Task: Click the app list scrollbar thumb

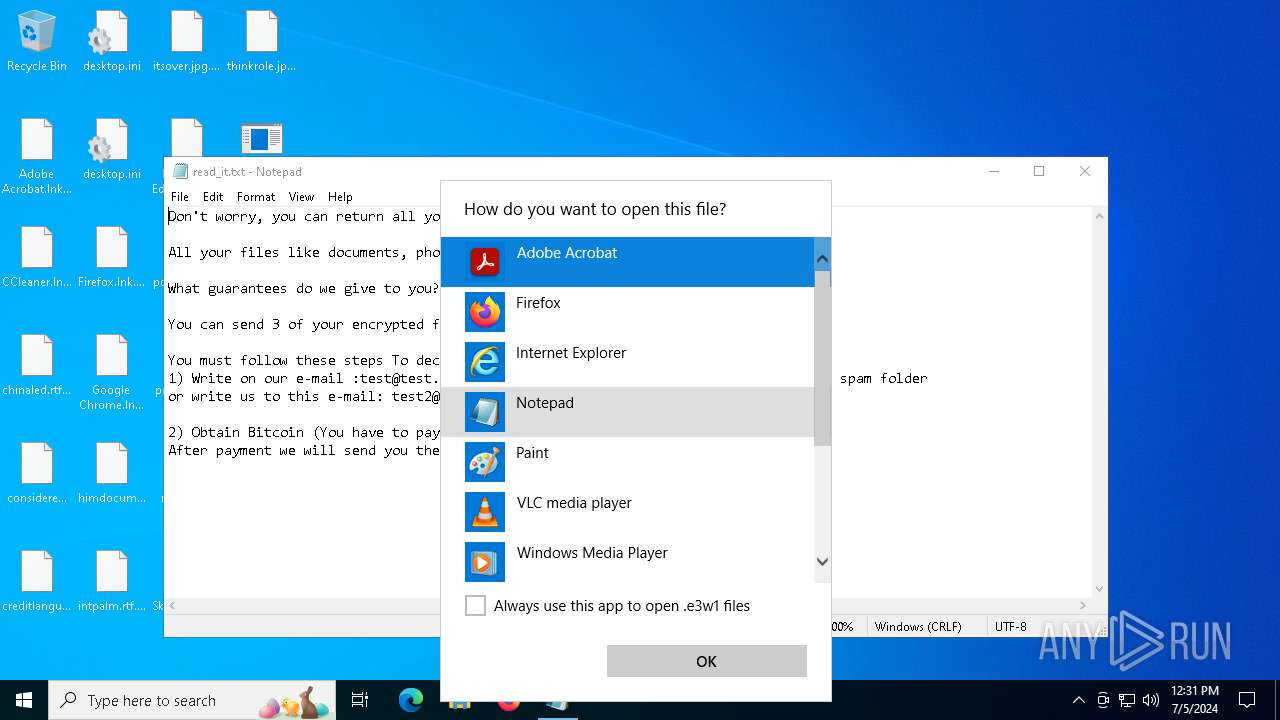Action: 822,358
